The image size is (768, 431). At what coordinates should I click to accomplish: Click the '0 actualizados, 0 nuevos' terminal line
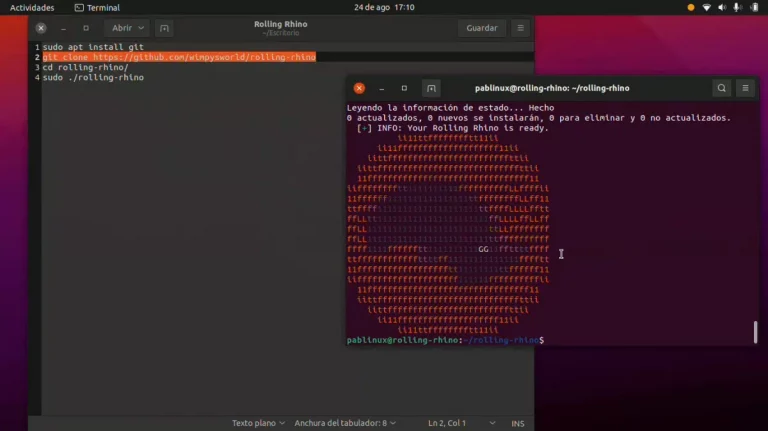point(539,118)
